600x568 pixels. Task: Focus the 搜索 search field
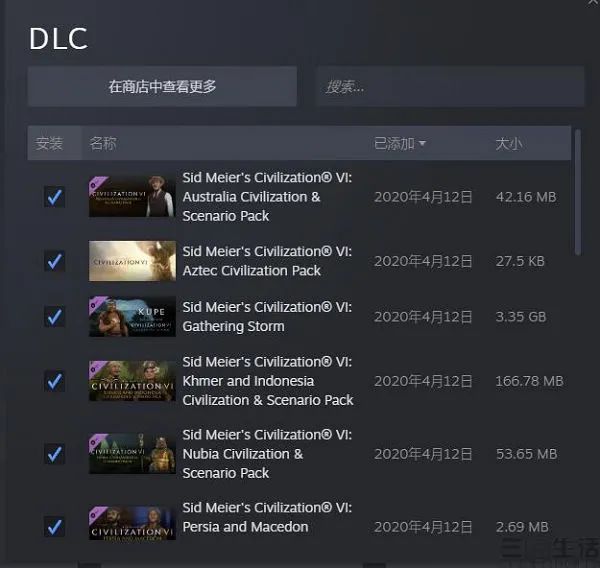(x=451, y=87)
